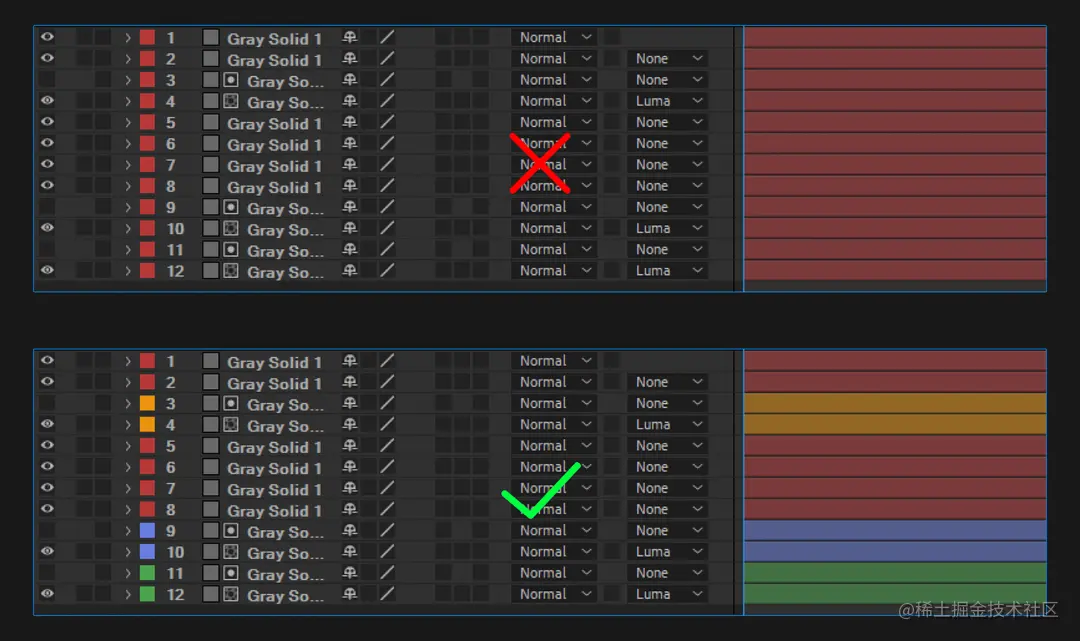This screenshot has height=641, width=1080.
Task: Expand layer 11 properties in all-red timeline
Action: point(128,250)
